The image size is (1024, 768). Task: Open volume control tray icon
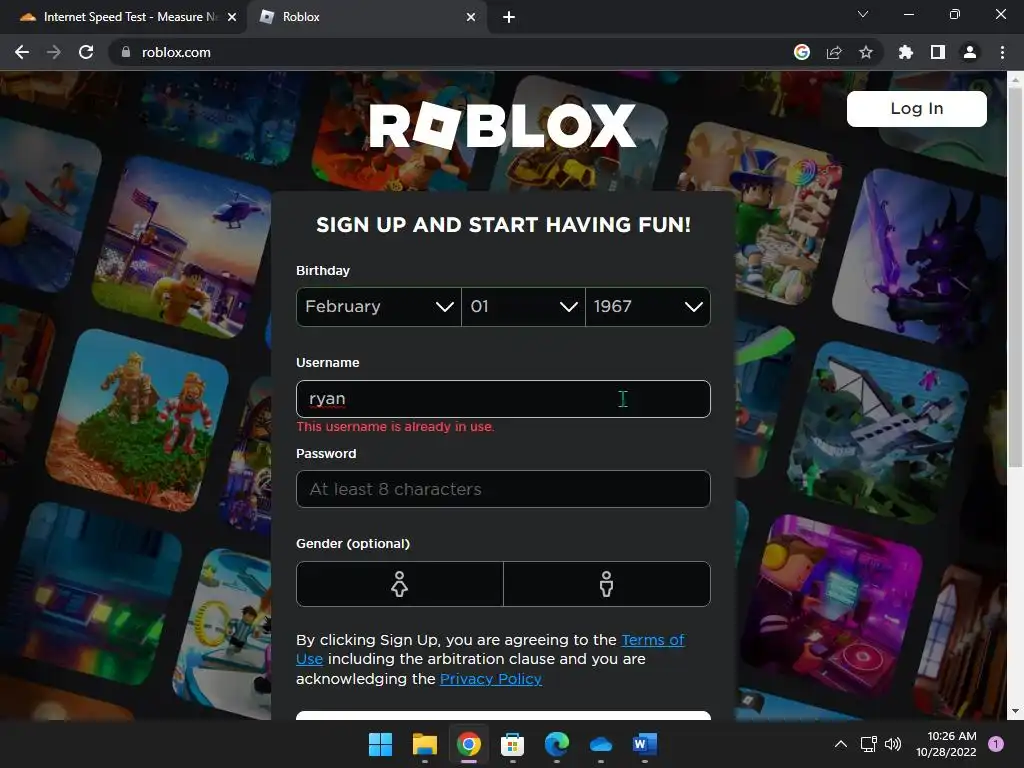pyautogui.click(x=893, y=744)
